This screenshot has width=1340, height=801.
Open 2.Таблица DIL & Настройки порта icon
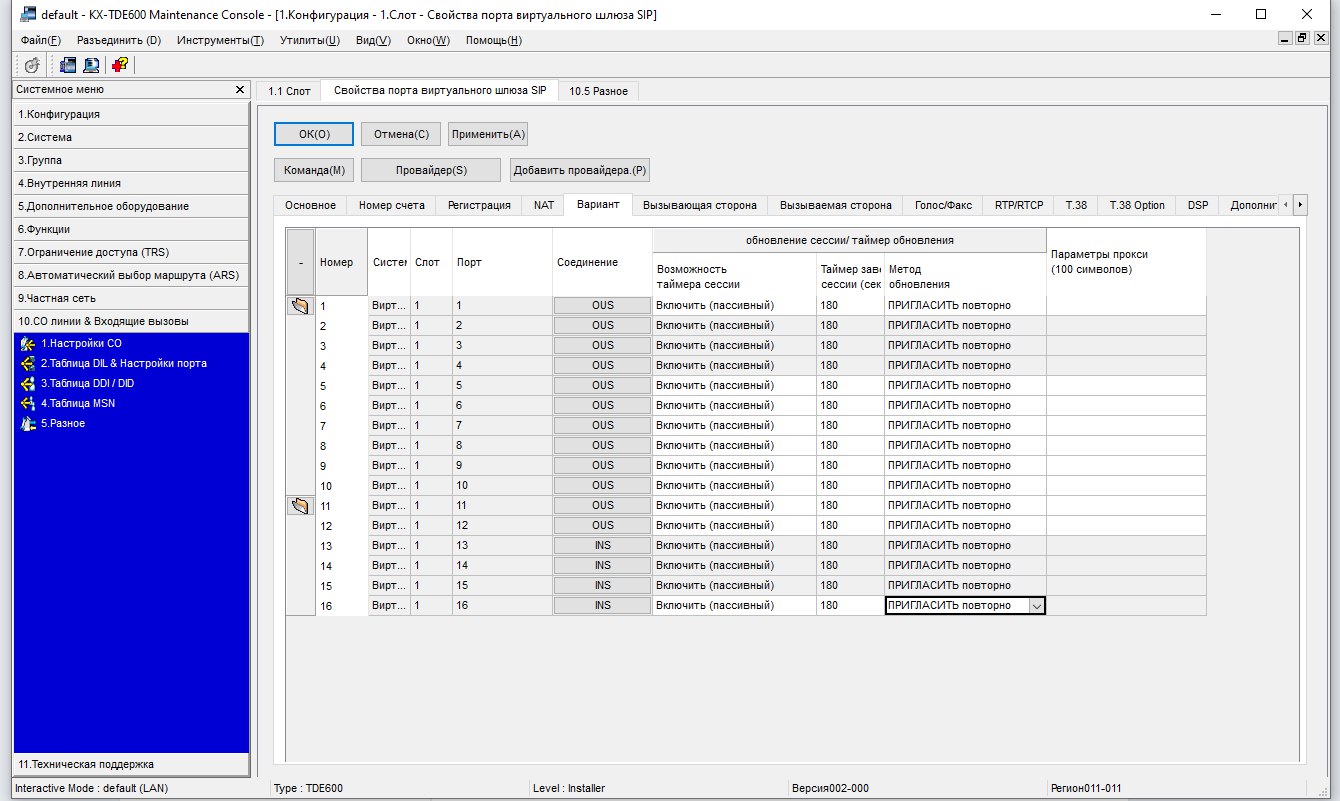28,363
